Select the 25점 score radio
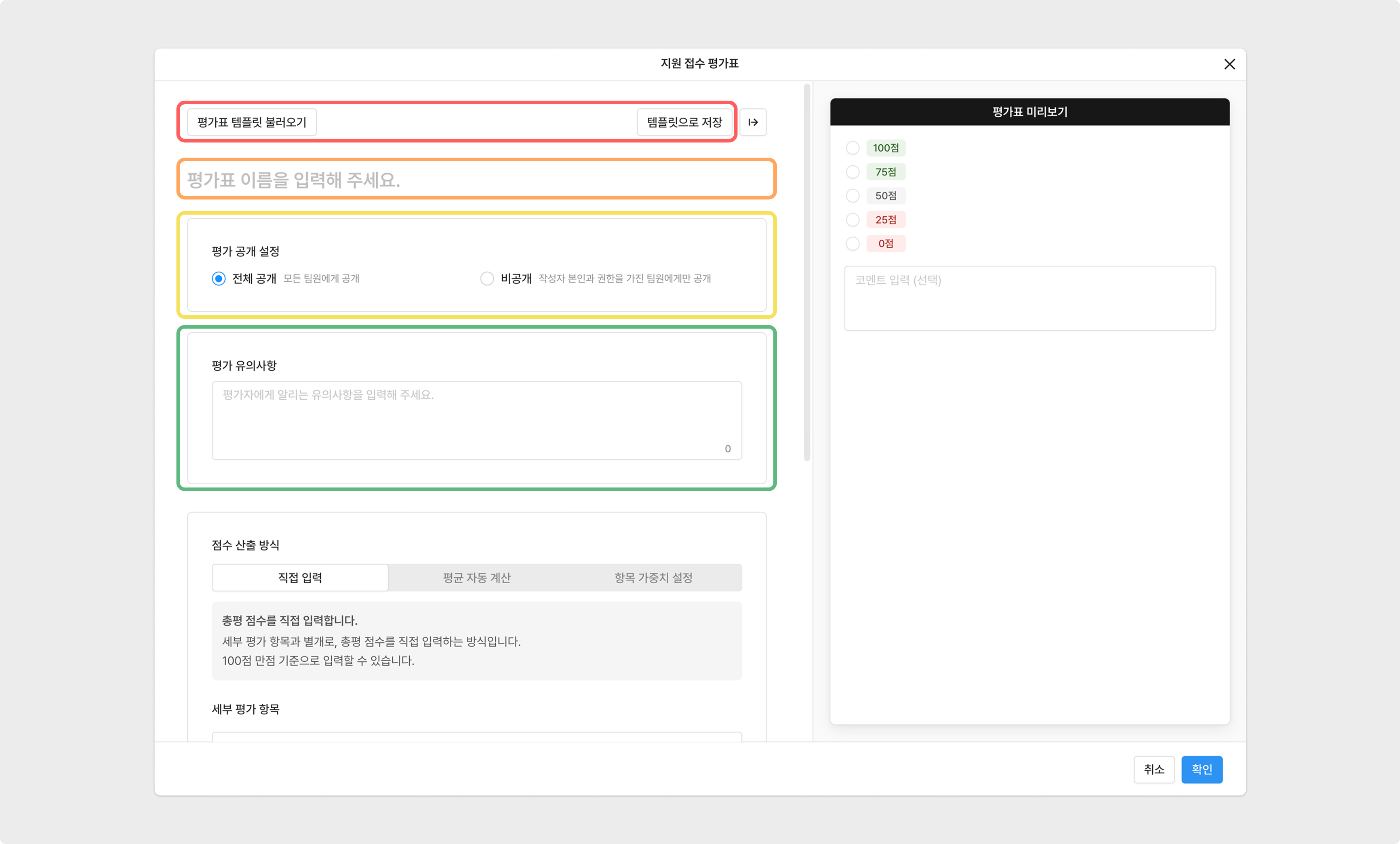The image size is (1400, 844). click(x=852, y=220)
